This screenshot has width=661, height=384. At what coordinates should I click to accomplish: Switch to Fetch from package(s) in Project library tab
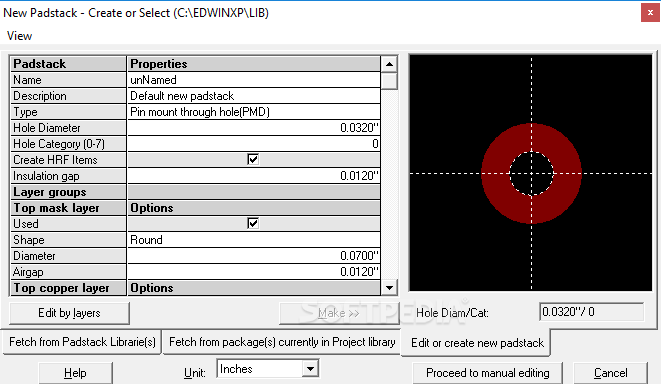point(282,342)
